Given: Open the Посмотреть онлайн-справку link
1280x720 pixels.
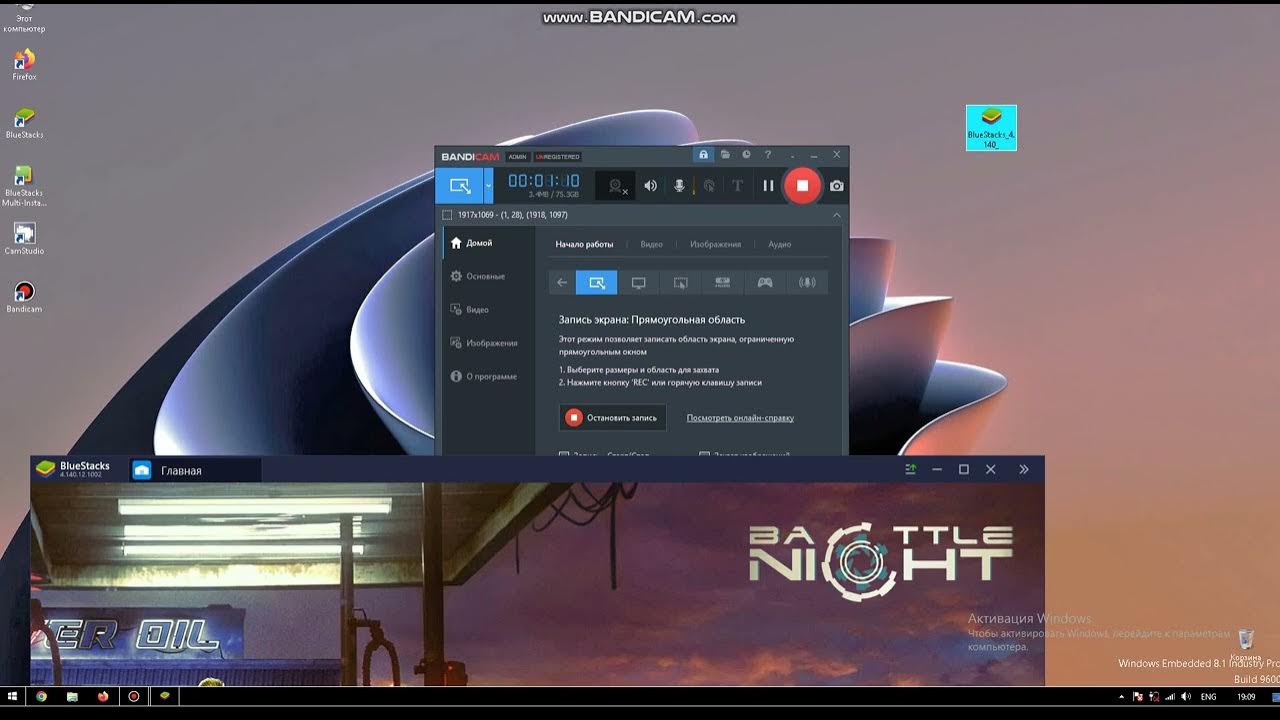Looking at the screenshot, I should [740, 418].
